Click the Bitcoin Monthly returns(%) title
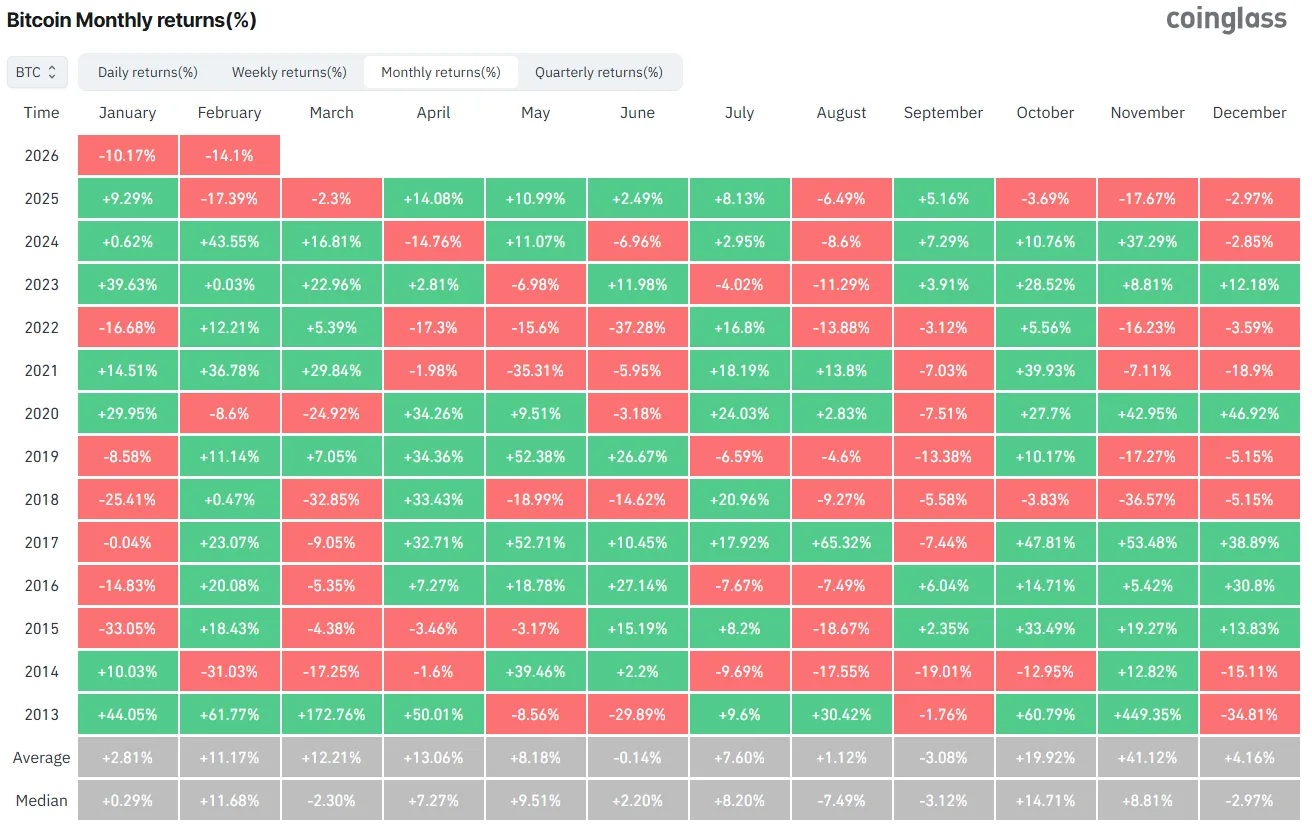 pos(132,20)
